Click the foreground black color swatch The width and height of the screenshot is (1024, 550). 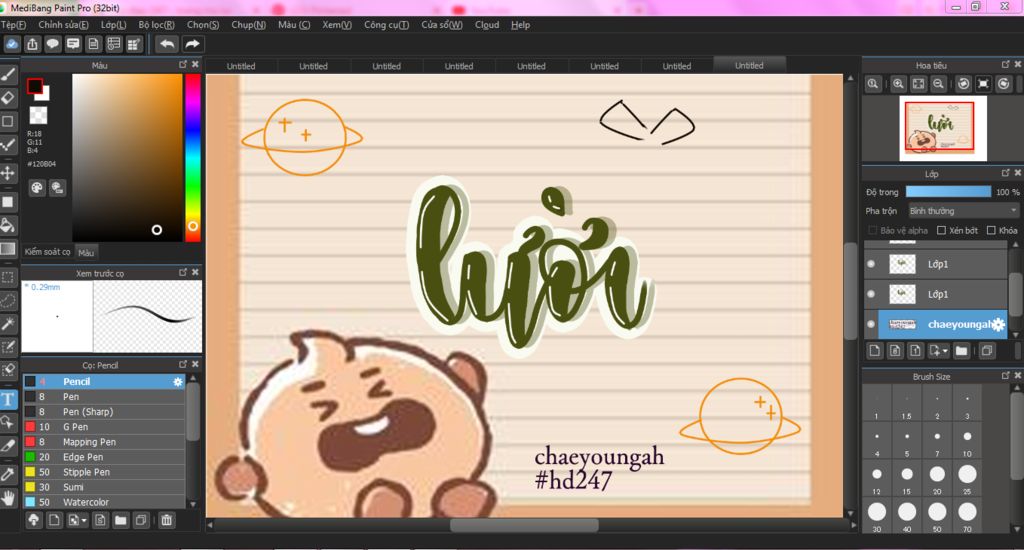(35, 86)
